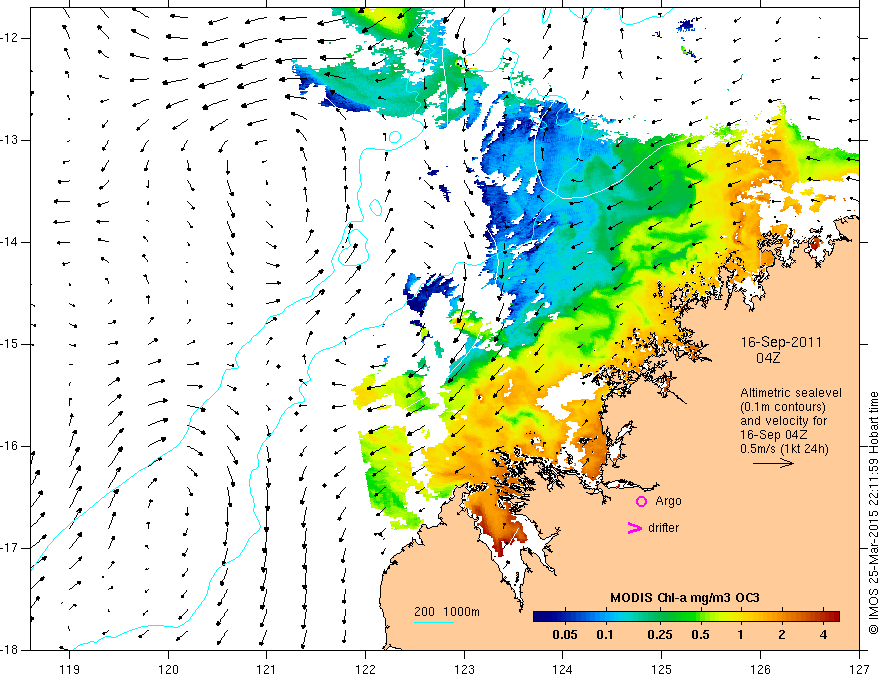Click longitude axis label '124'

(x=563, y=669)
